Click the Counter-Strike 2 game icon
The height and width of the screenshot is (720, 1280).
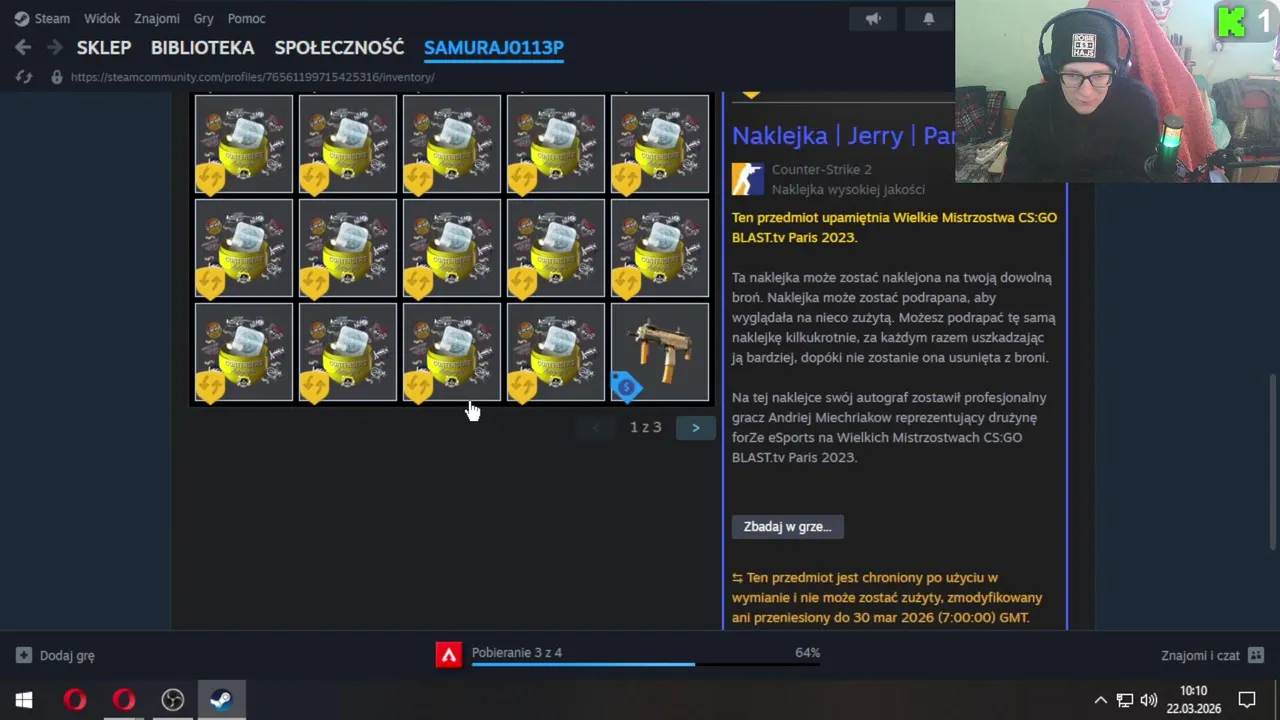click(748, 179)
